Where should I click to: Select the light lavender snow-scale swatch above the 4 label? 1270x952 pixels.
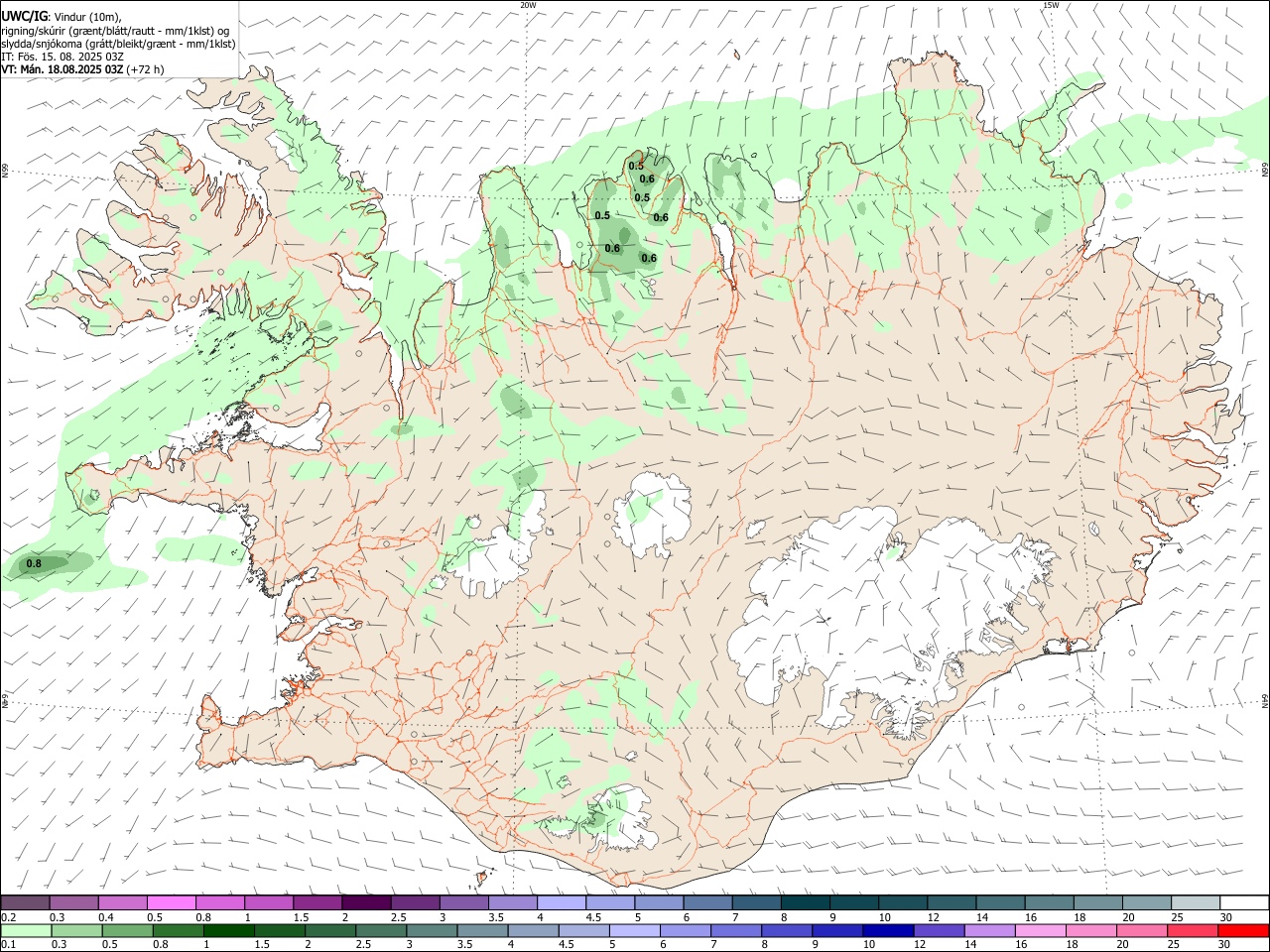pos(561,902)
